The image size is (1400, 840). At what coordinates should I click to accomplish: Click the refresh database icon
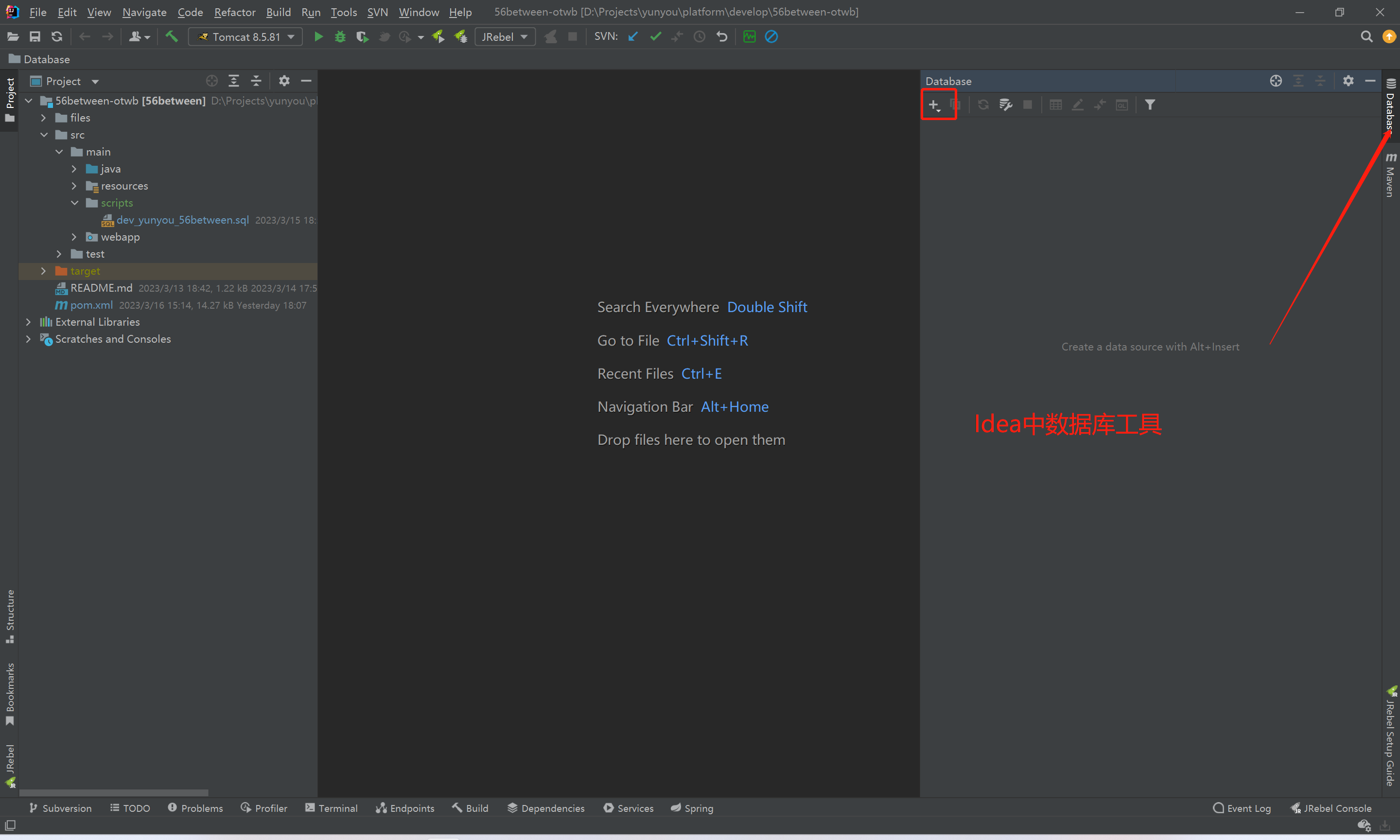pos(982,105)
